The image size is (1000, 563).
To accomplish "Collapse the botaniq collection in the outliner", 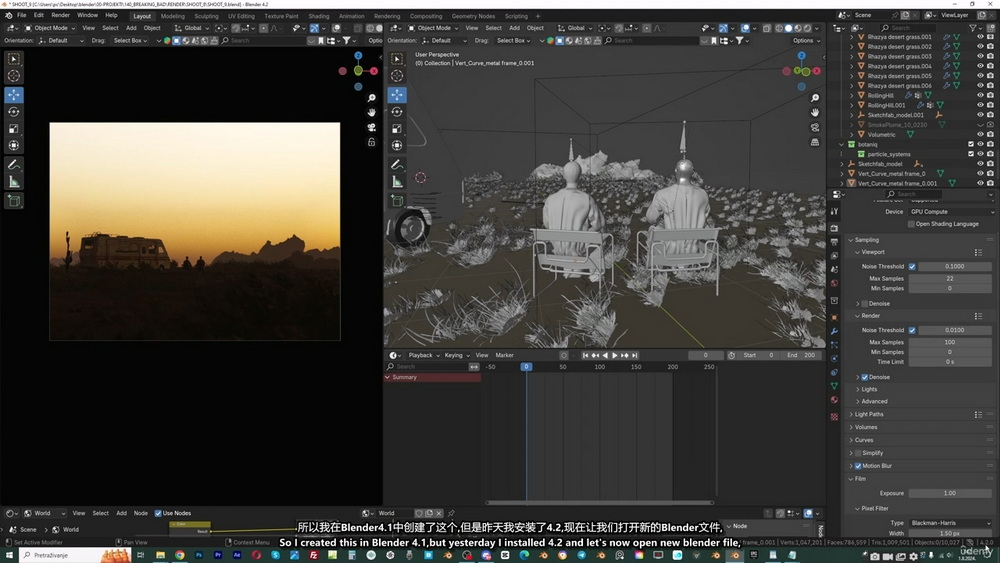I will click(x=842, y=145).
